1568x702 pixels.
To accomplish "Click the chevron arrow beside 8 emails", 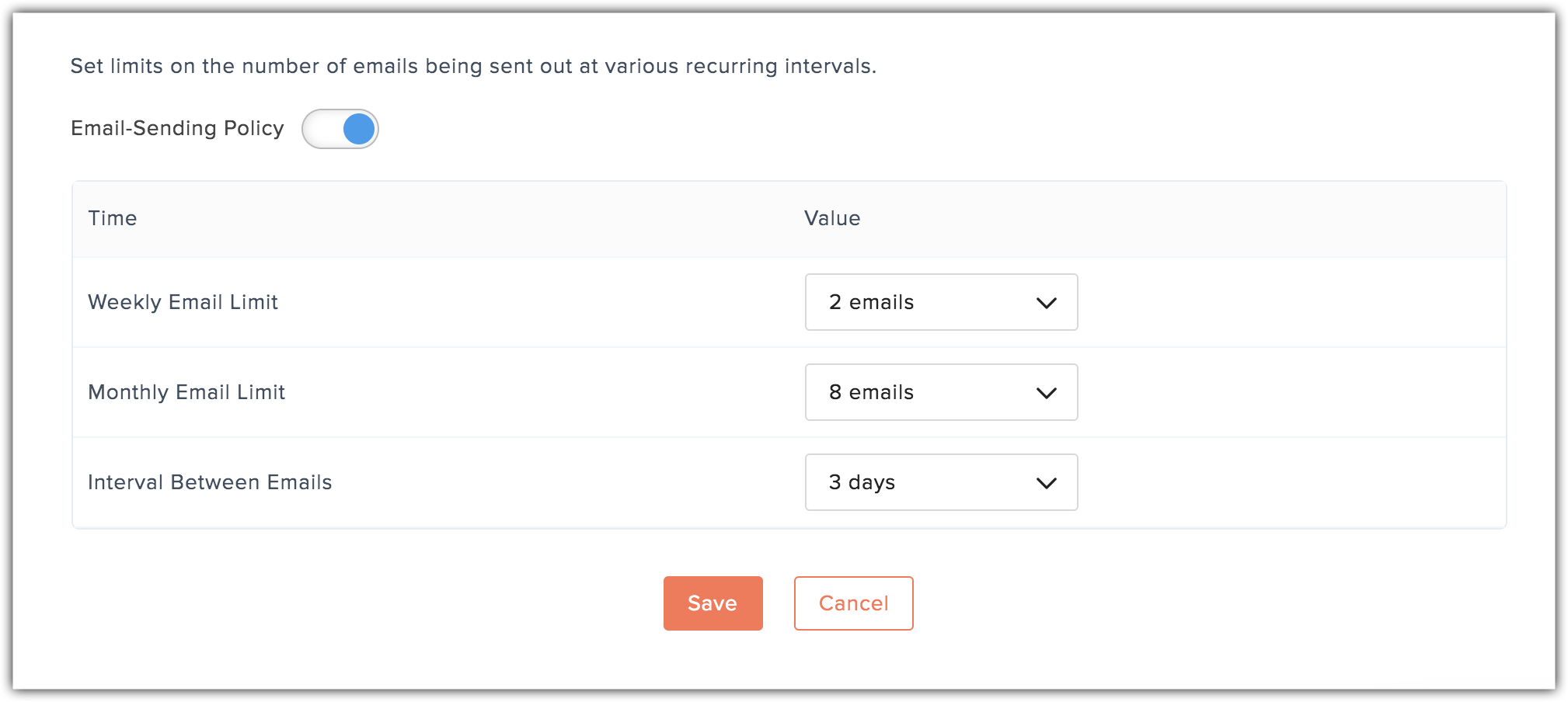I will point(1047,393).
